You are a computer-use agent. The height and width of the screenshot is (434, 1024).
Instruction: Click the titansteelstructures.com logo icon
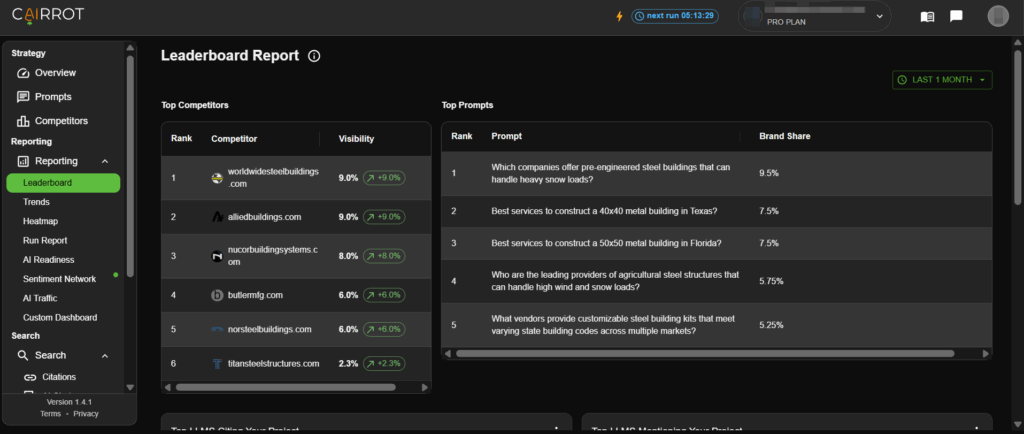click(217, 364)
